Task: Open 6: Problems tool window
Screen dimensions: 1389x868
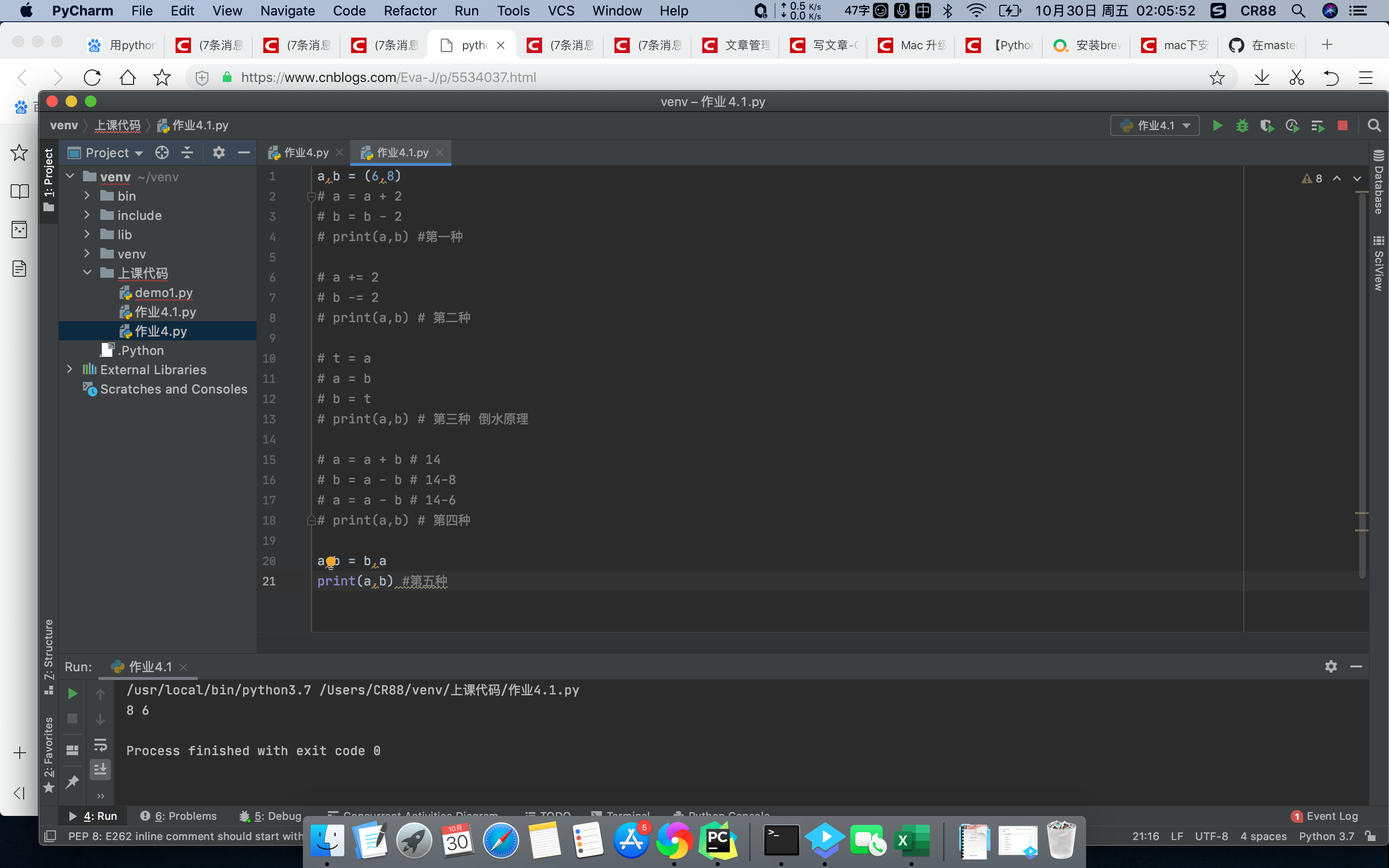Action: click(x=179, y=816)
